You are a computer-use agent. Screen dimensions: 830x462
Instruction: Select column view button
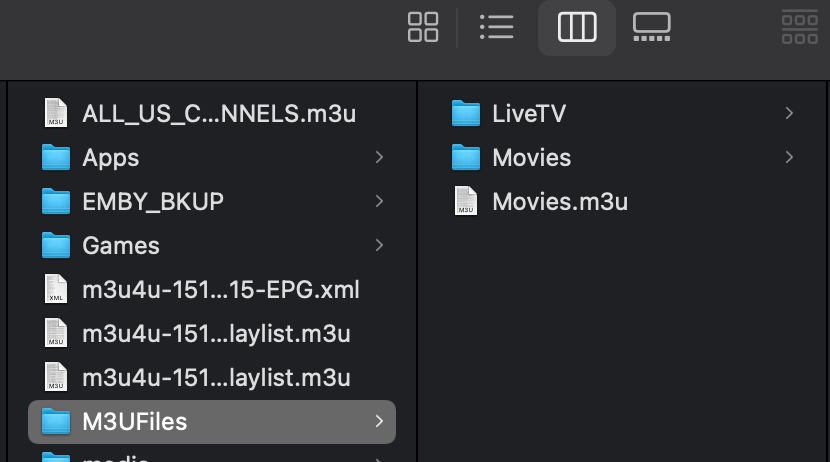point(577,27)
